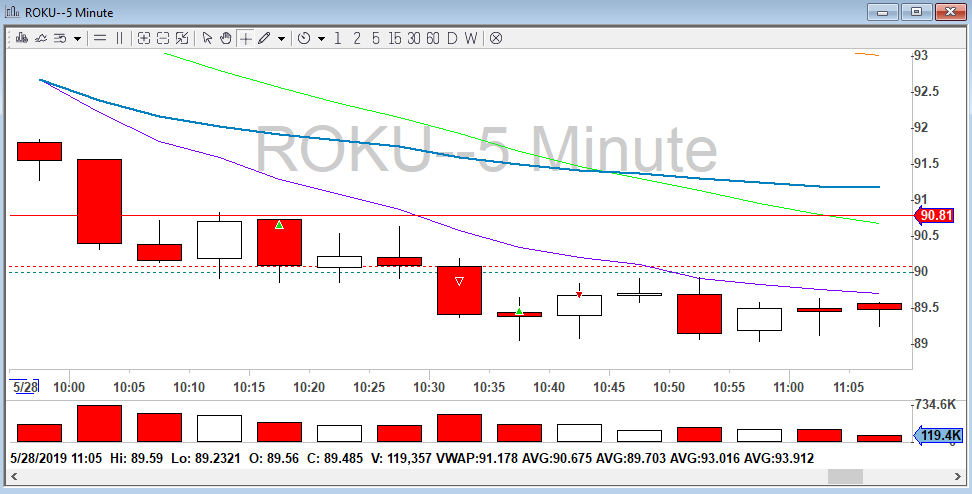This screenshot has width=972, height=494.
Task: Click the scrollbar left arrow
Action: (x=14, y=476)
